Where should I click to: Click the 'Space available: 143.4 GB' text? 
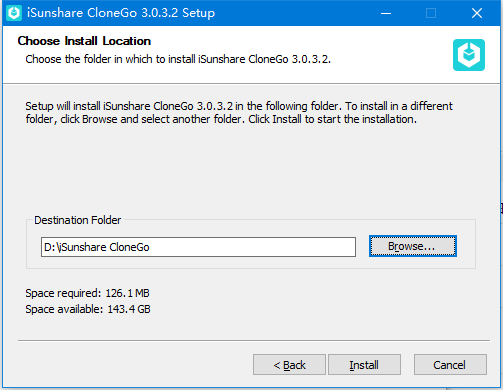pyautogui.click(x=88, y=309)
